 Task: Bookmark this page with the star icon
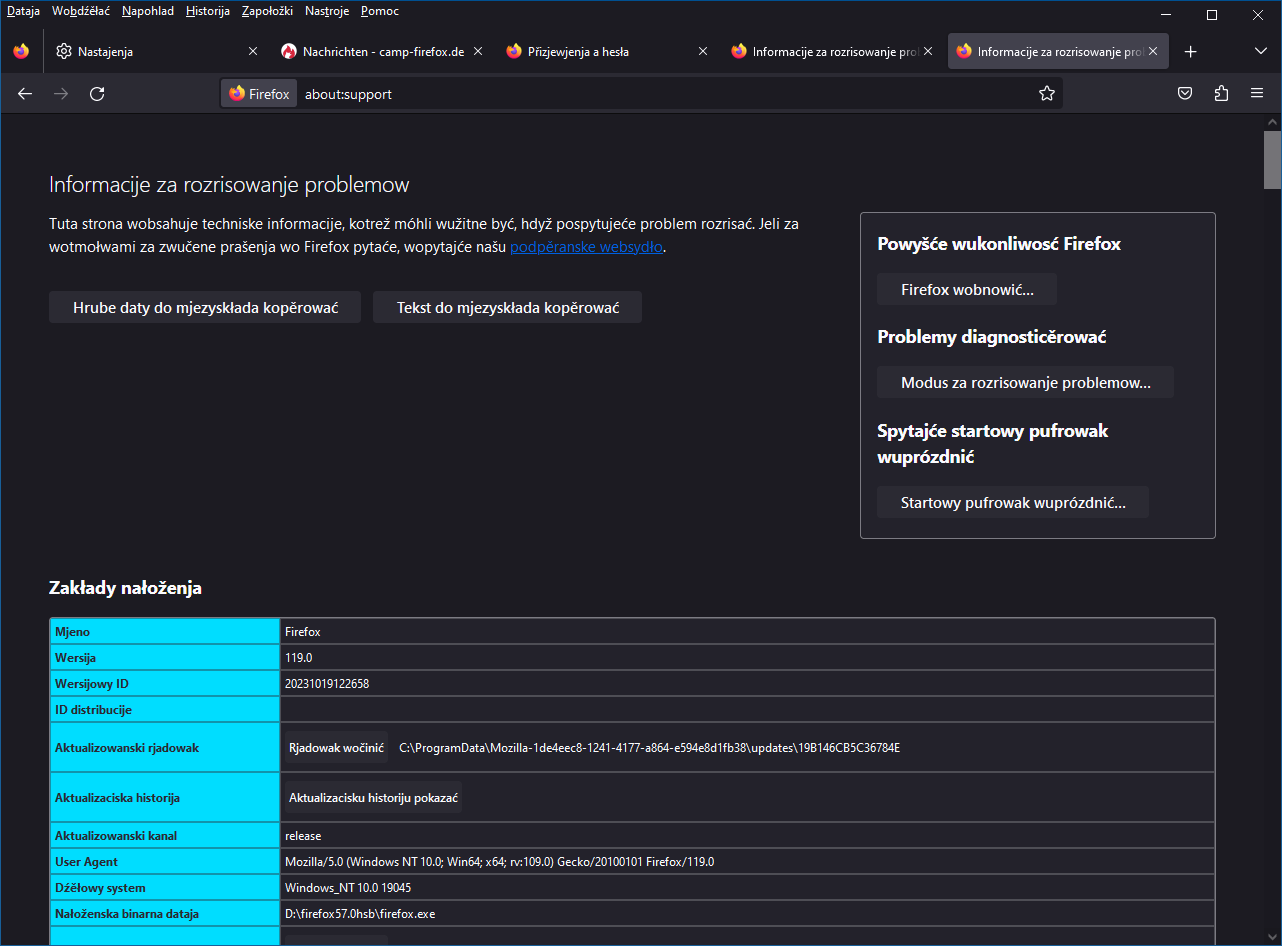(x=1046, y=94)
